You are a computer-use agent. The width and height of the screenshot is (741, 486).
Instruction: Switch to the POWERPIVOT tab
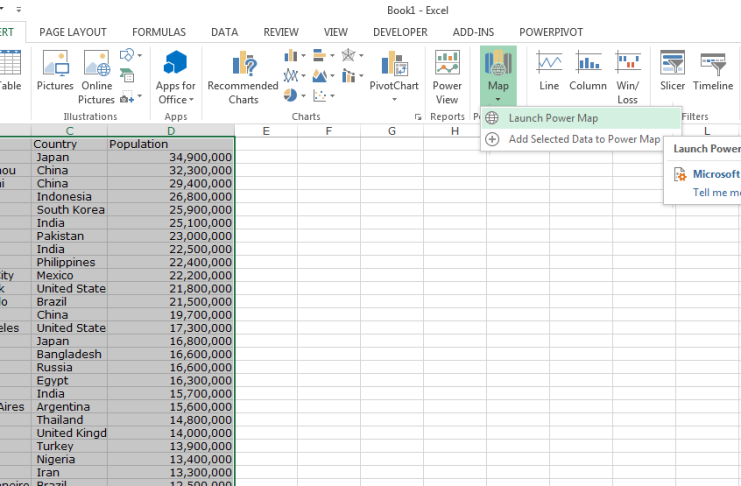point(551,32)
